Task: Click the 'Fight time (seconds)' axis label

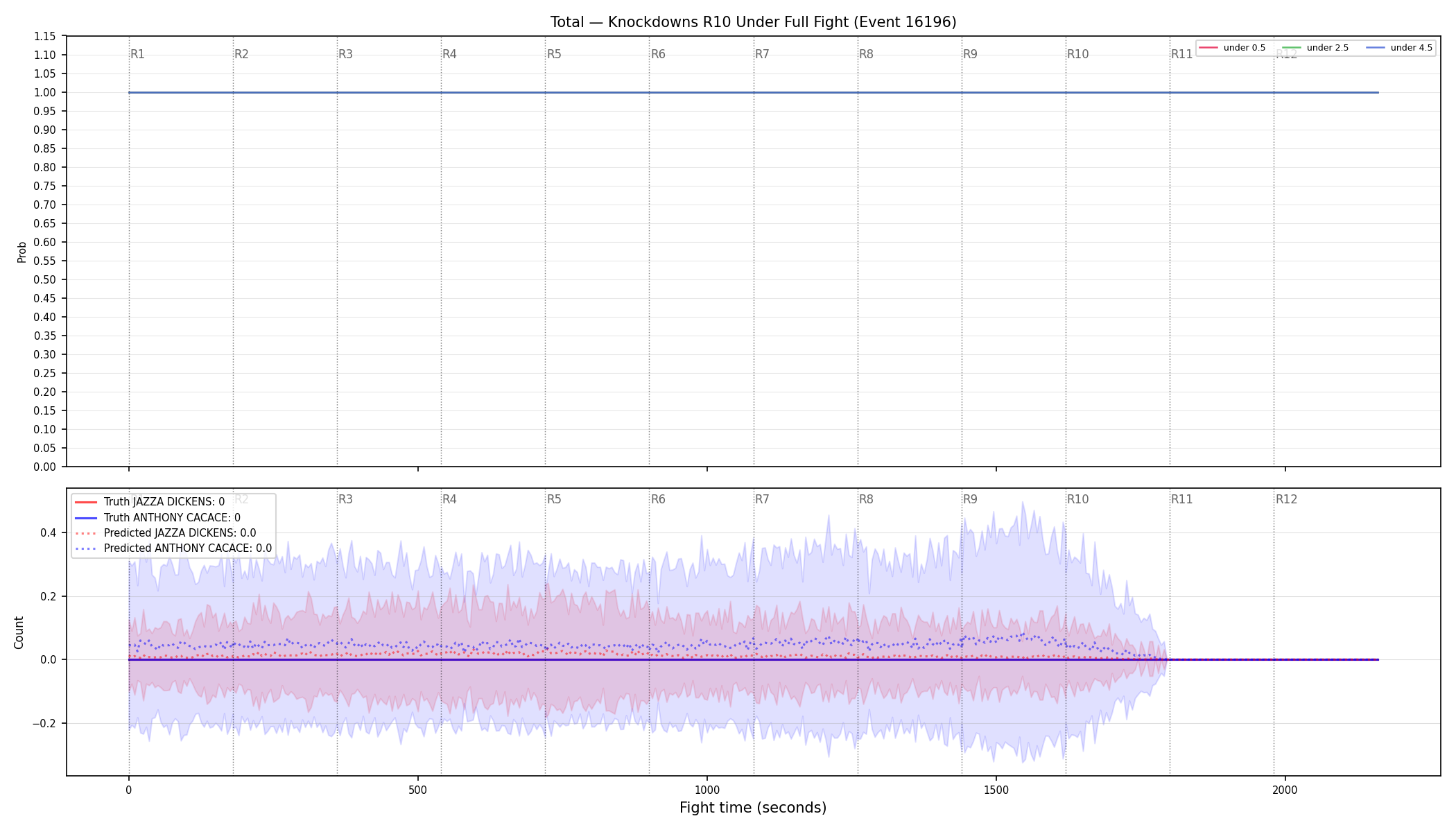Action: [753, 808]
